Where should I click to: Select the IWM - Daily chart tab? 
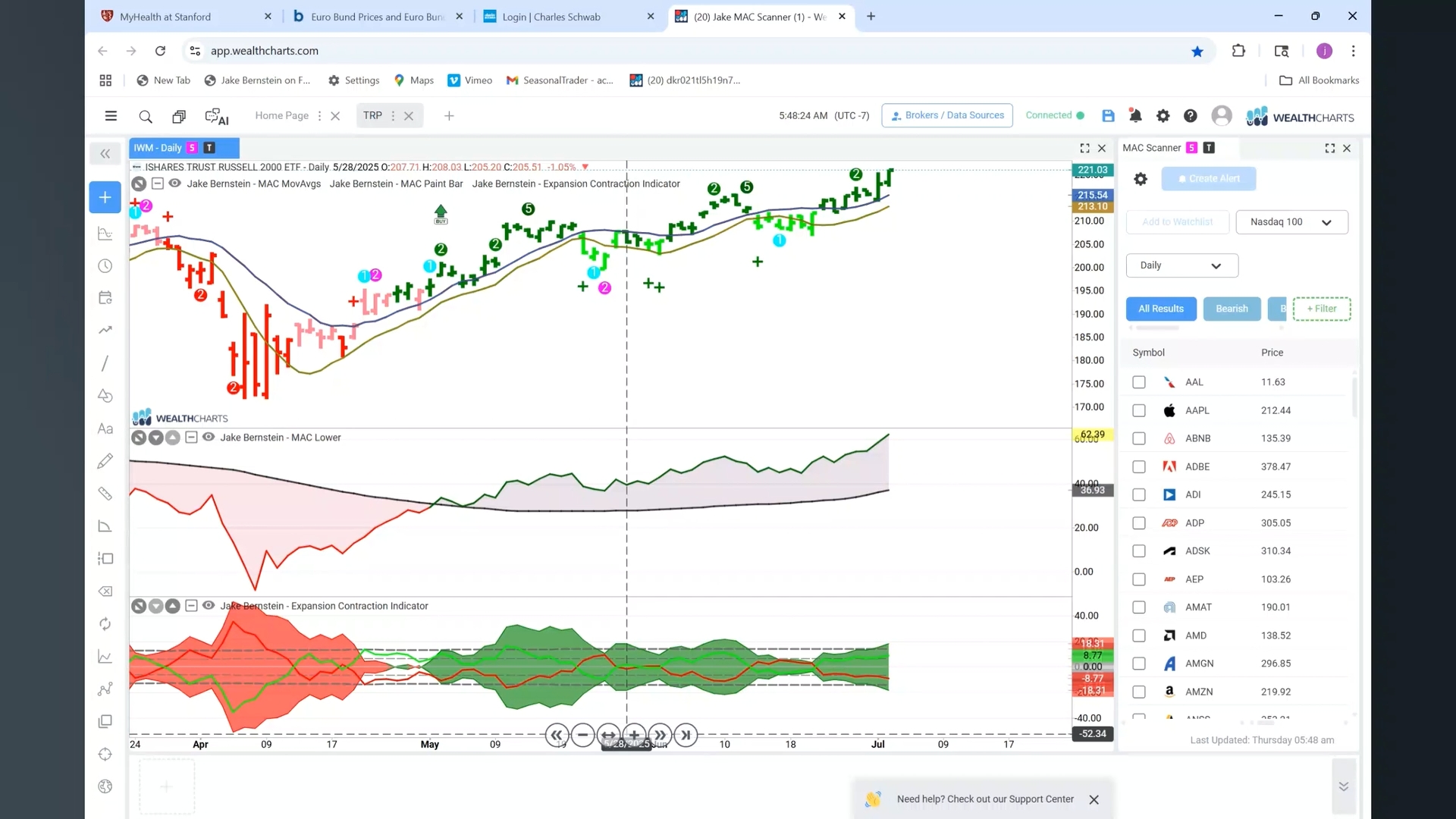(184, 148)
